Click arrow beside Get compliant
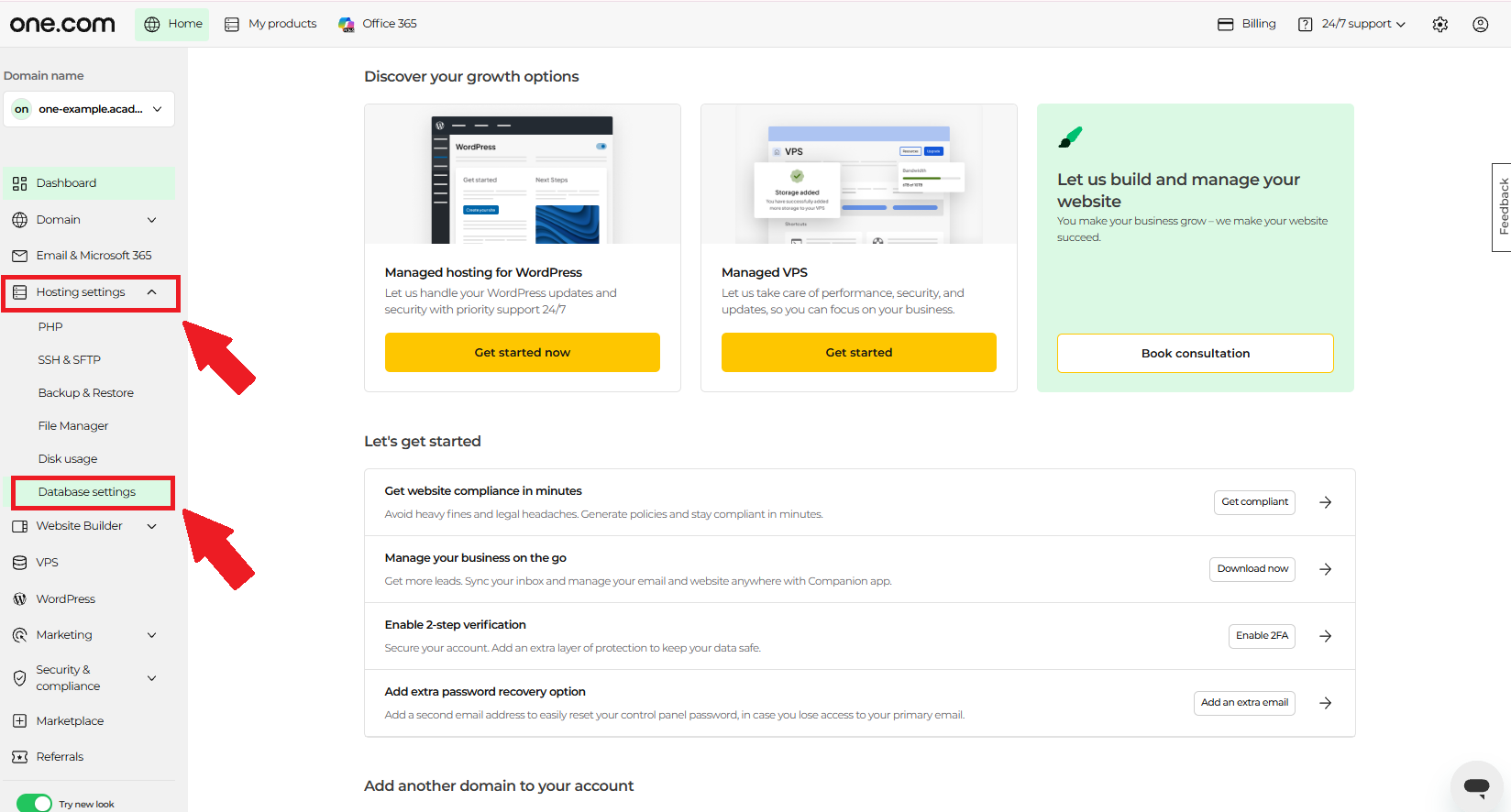Image resolution: width=1511 pixels, height=812 pixels. (1325, 502)
